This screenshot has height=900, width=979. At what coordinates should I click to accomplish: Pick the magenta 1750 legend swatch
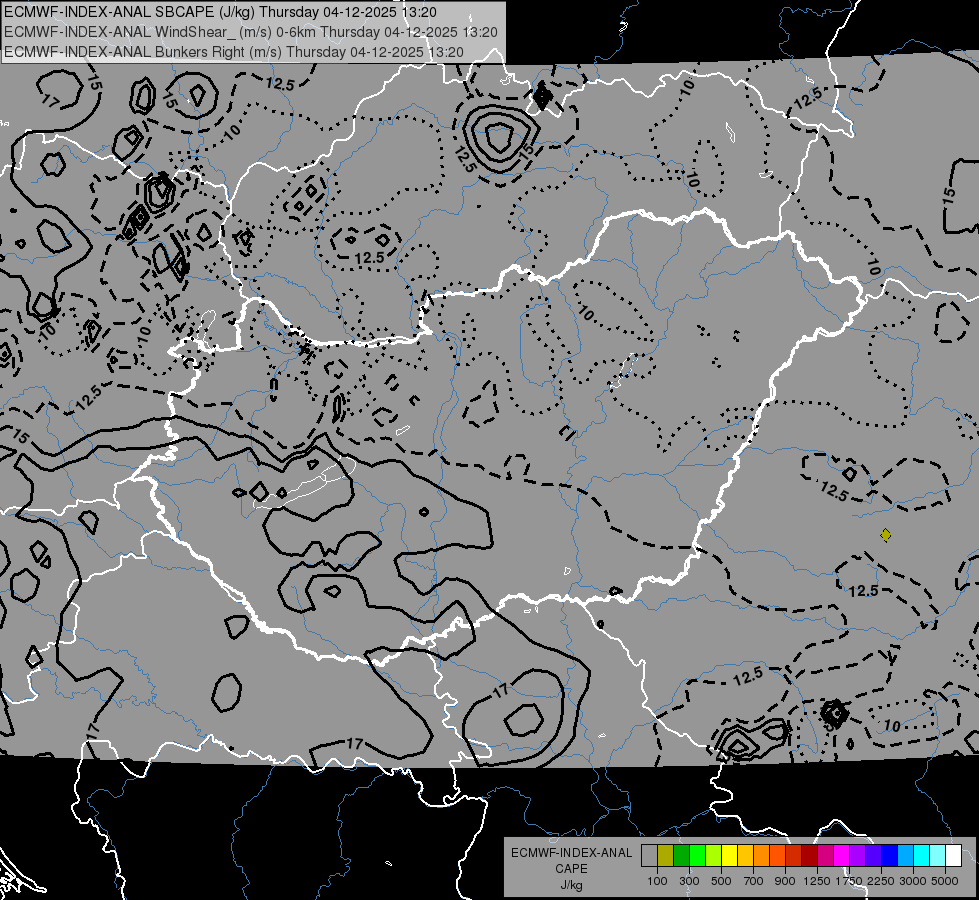click(x=842, y=856)
